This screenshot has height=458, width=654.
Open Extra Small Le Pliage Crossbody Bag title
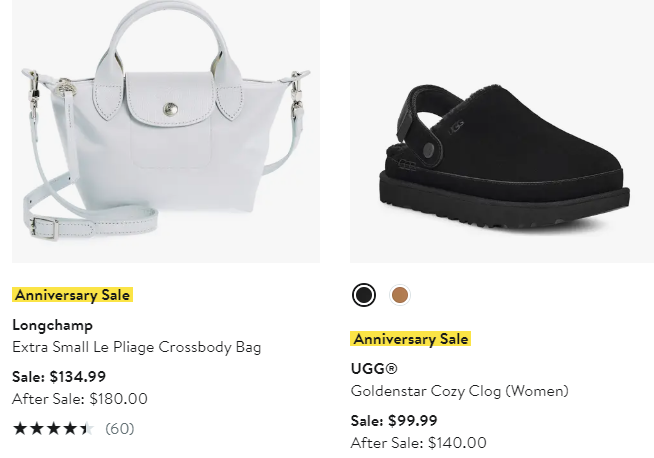136,347
